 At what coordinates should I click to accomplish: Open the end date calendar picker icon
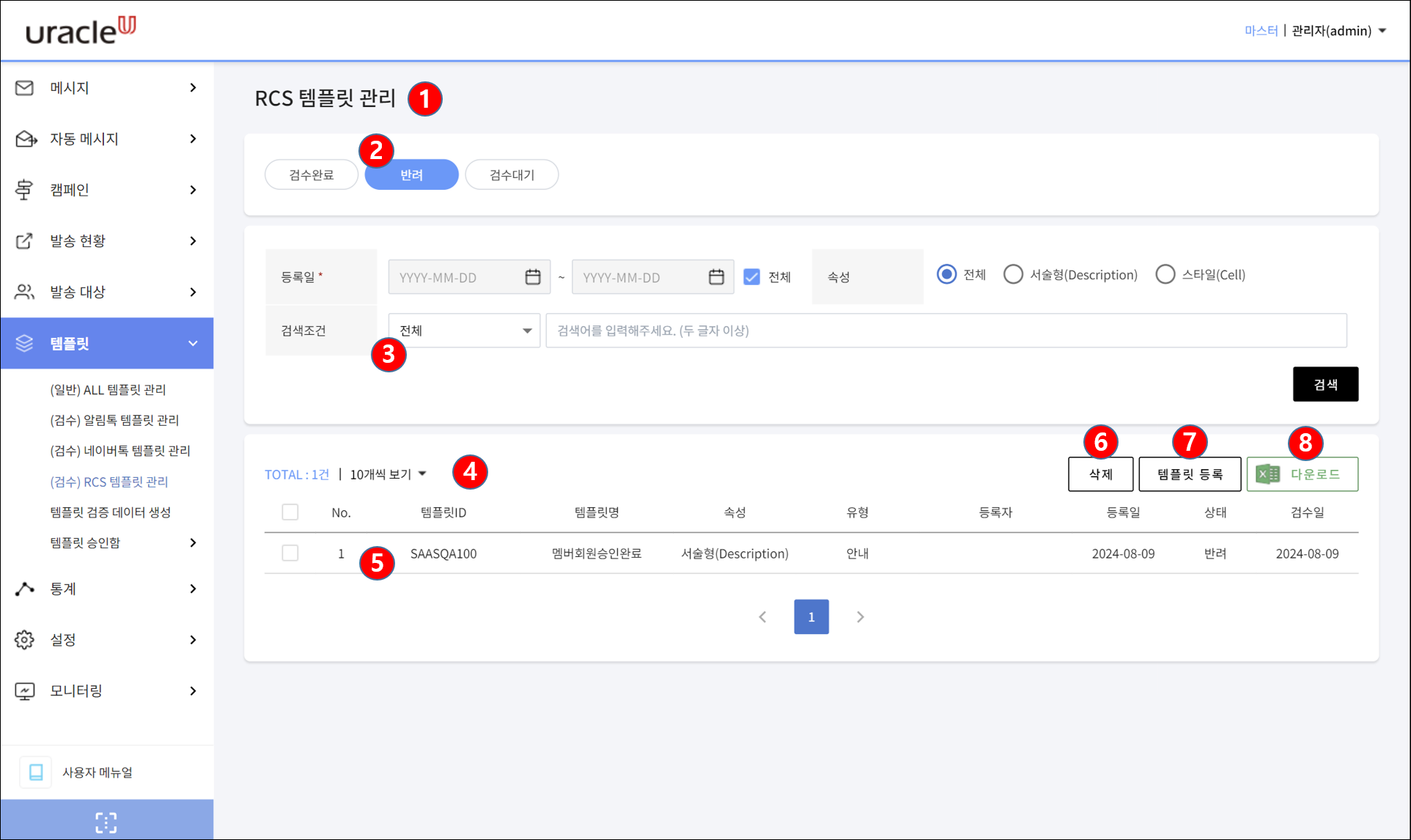(716, 277)
